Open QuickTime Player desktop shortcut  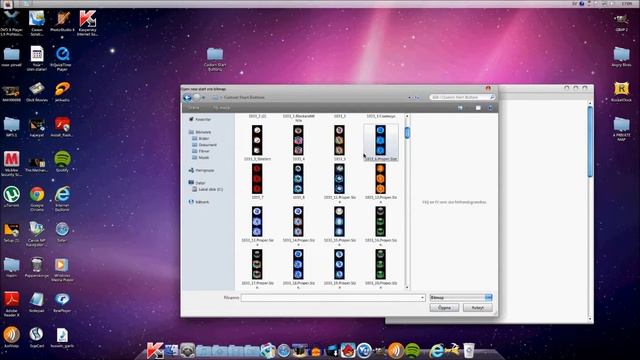click(x=62, y=59)
